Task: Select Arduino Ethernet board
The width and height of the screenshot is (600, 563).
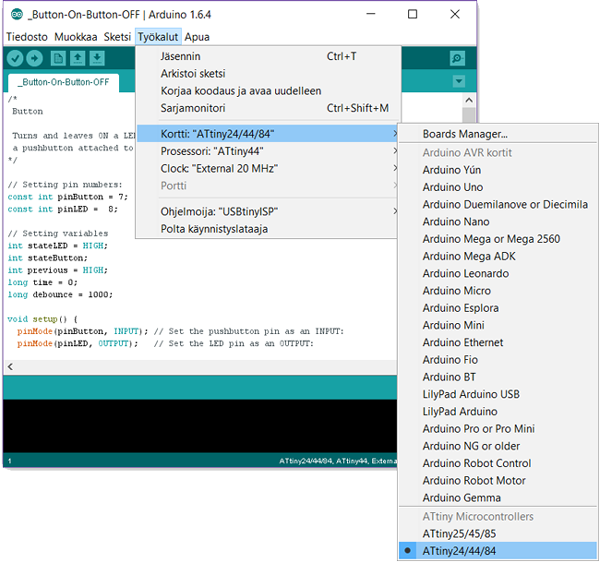Action: [498, 342]
